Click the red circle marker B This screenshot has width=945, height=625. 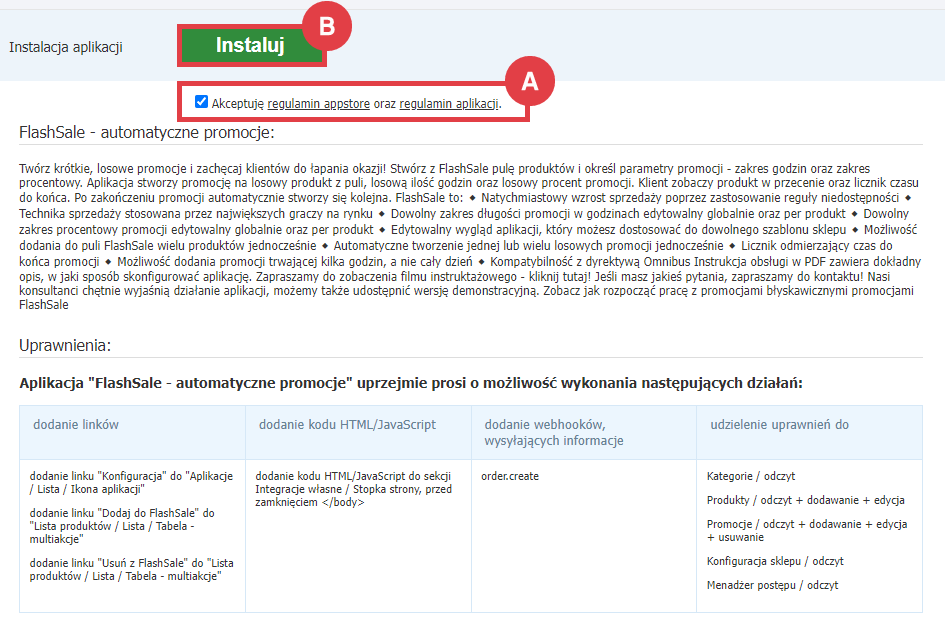[326, 27]
